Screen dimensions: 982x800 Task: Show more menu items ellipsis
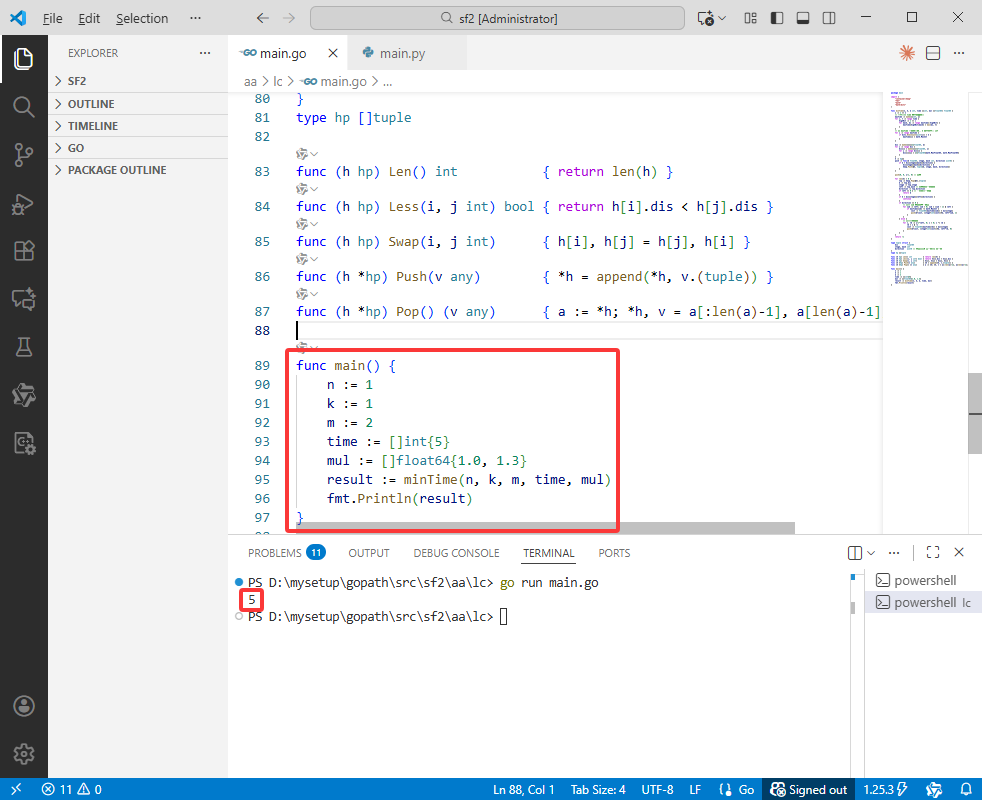pyautogui.click(x=195, y=18)
